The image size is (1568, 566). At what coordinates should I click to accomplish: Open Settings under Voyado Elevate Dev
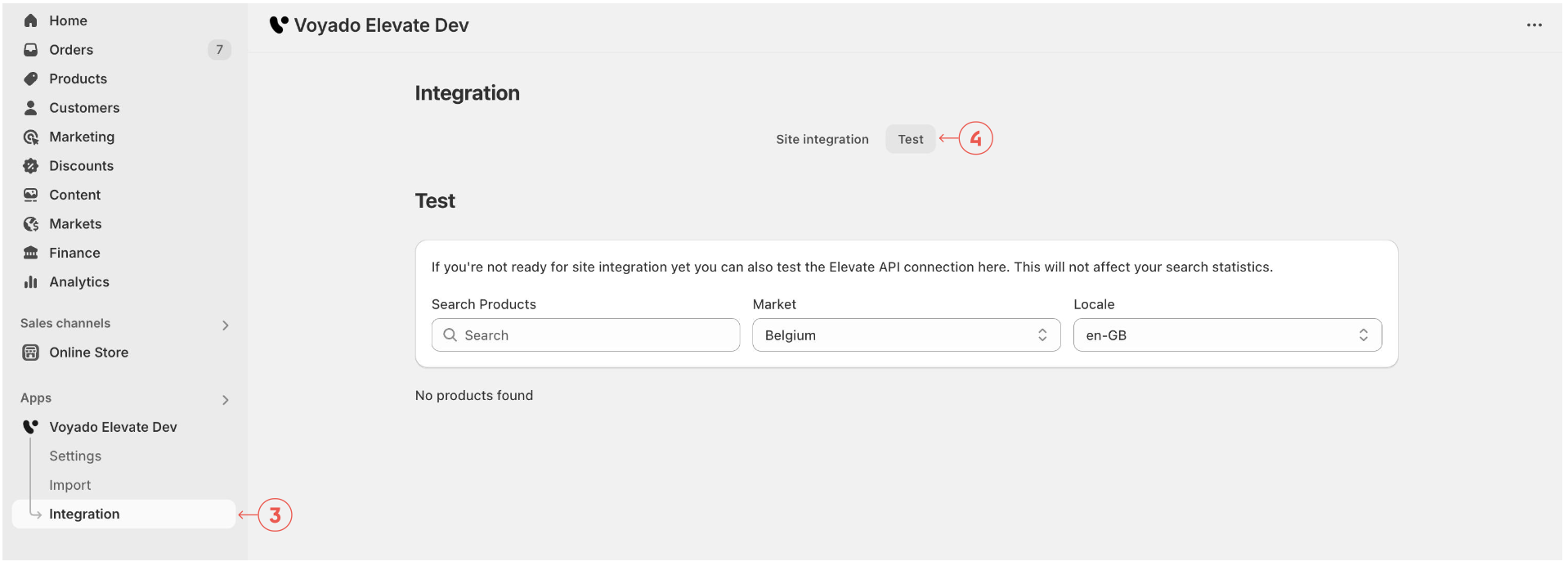tap(75, 456)
